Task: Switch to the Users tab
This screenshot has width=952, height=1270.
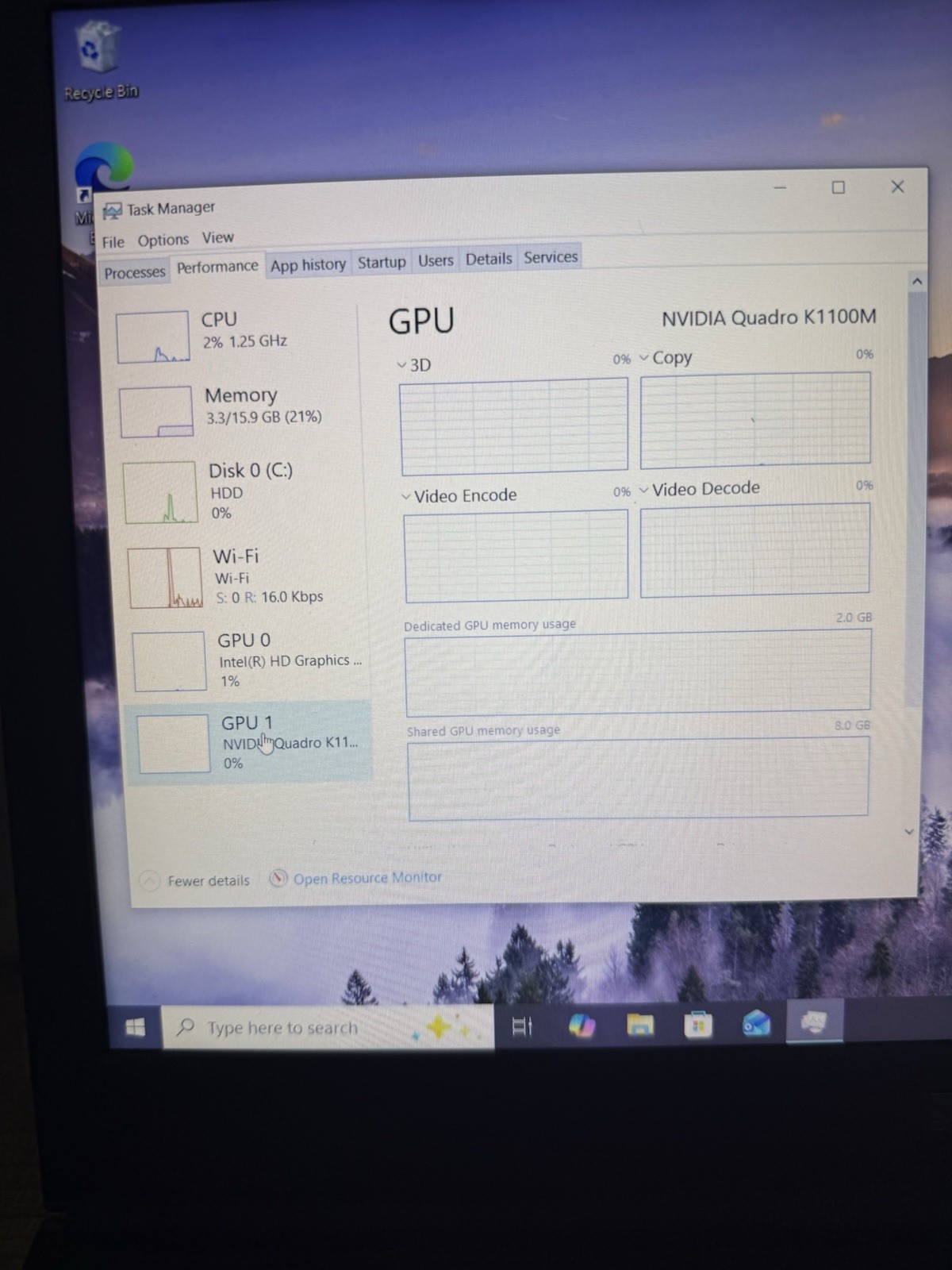Action: [436, 260]
